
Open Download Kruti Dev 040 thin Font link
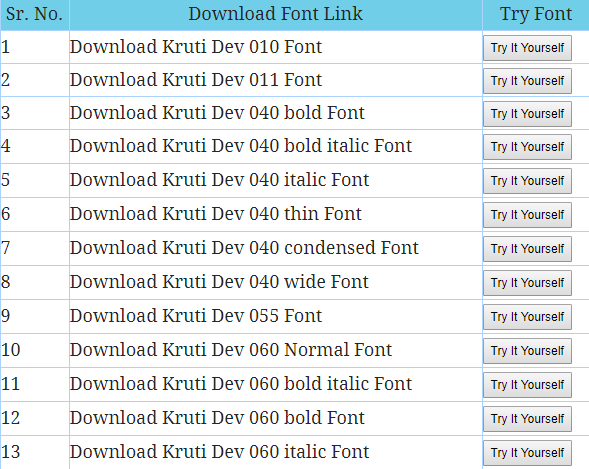click(x=216, y=214)
